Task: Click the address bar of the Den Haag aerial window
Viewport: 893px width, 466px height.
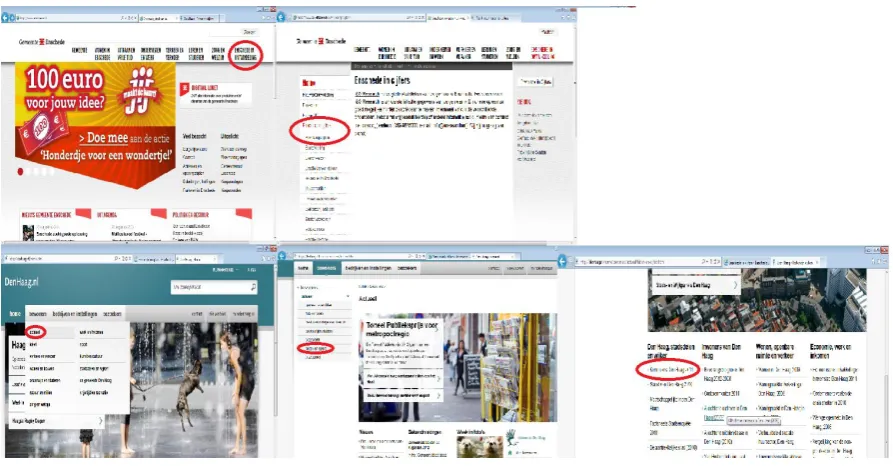Action: (x=648, y=261)
